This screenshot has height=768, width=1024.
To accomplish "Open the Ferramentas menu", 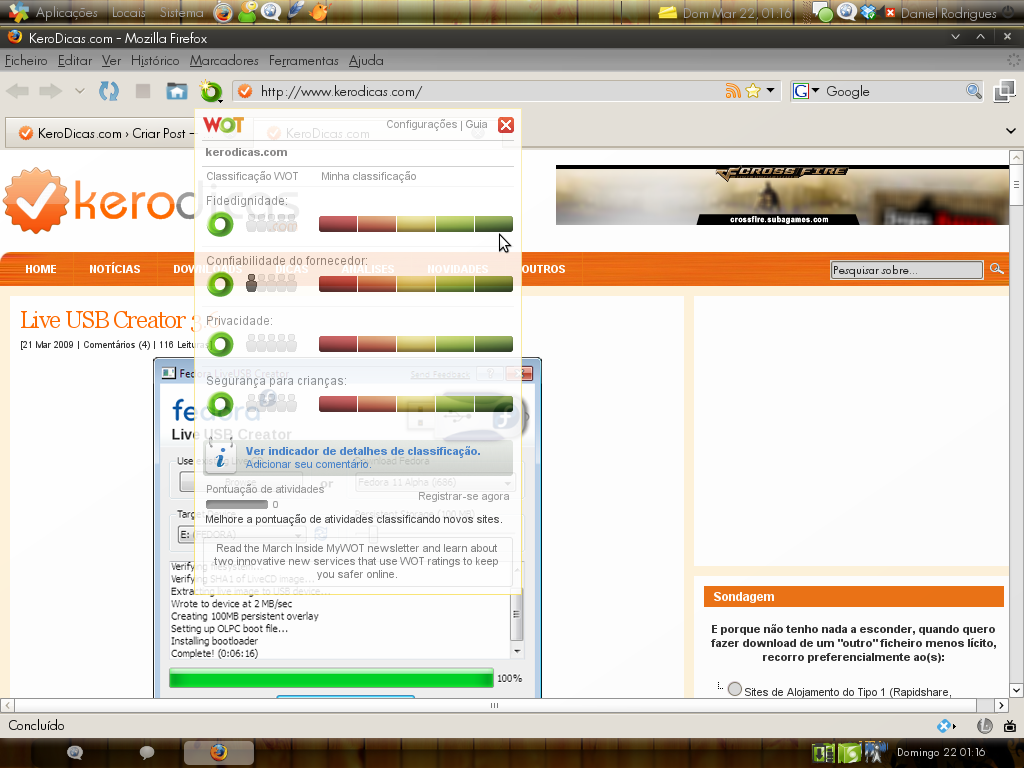I will (x=304, y=61).
